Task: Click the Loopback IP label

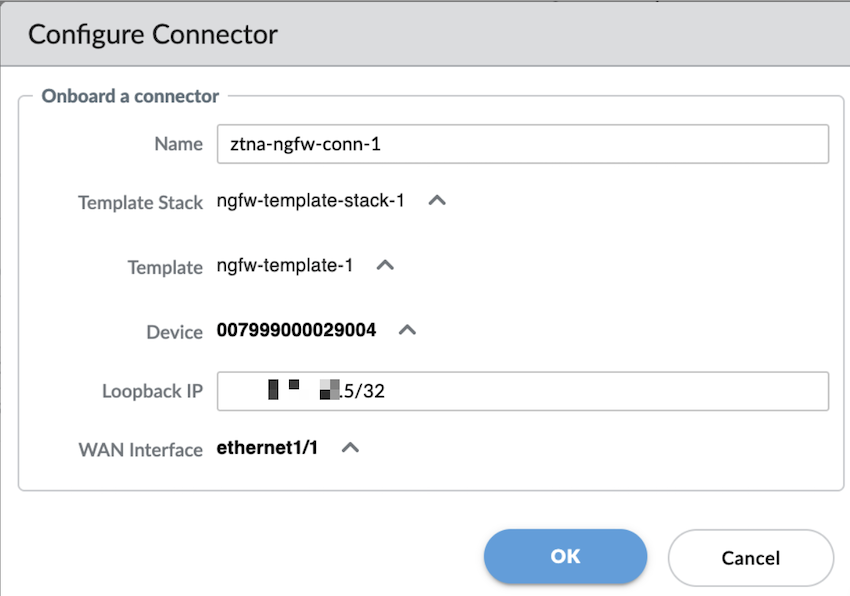Action: point(152,391)
